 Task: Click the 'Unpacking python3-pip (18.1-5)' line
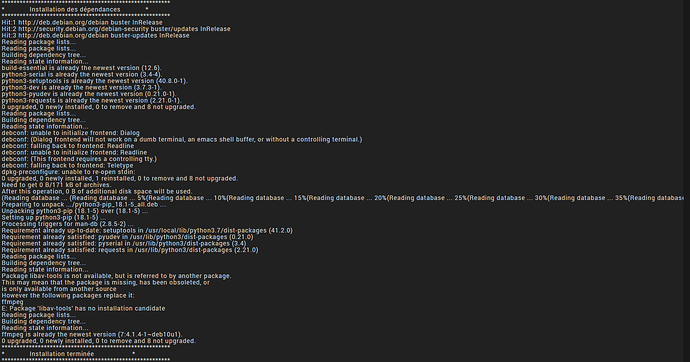[75, 211]
